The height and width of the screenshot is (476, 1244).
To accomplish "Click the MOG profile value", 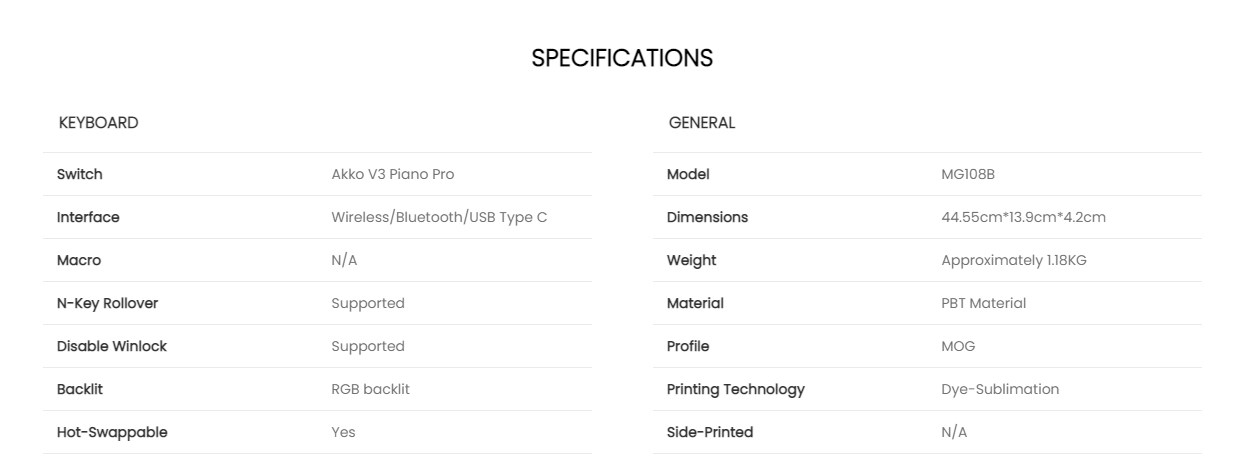I will 957,346.
